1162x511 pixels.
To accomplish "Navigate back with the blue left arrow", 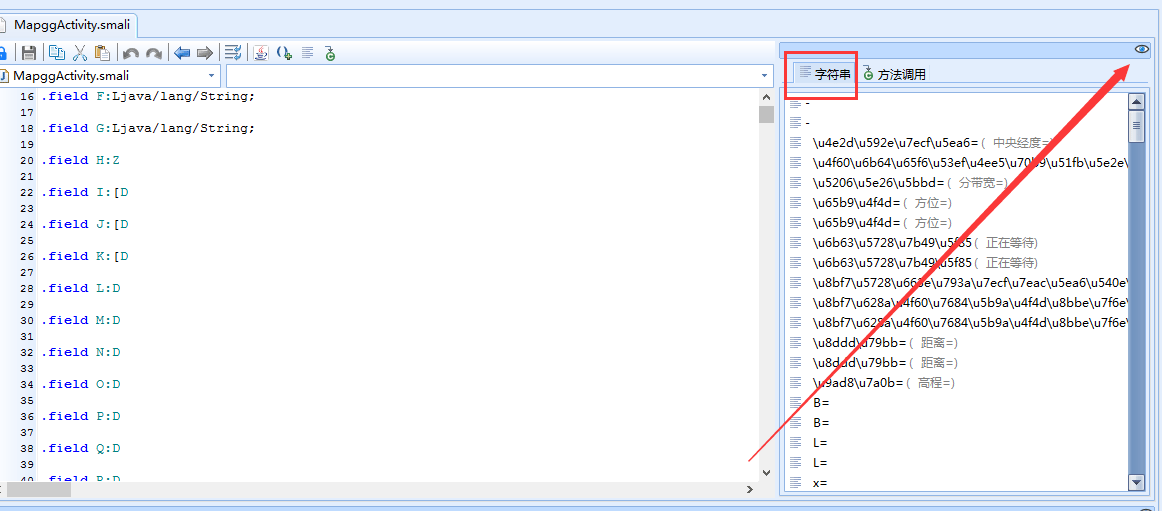I will 182,53.
